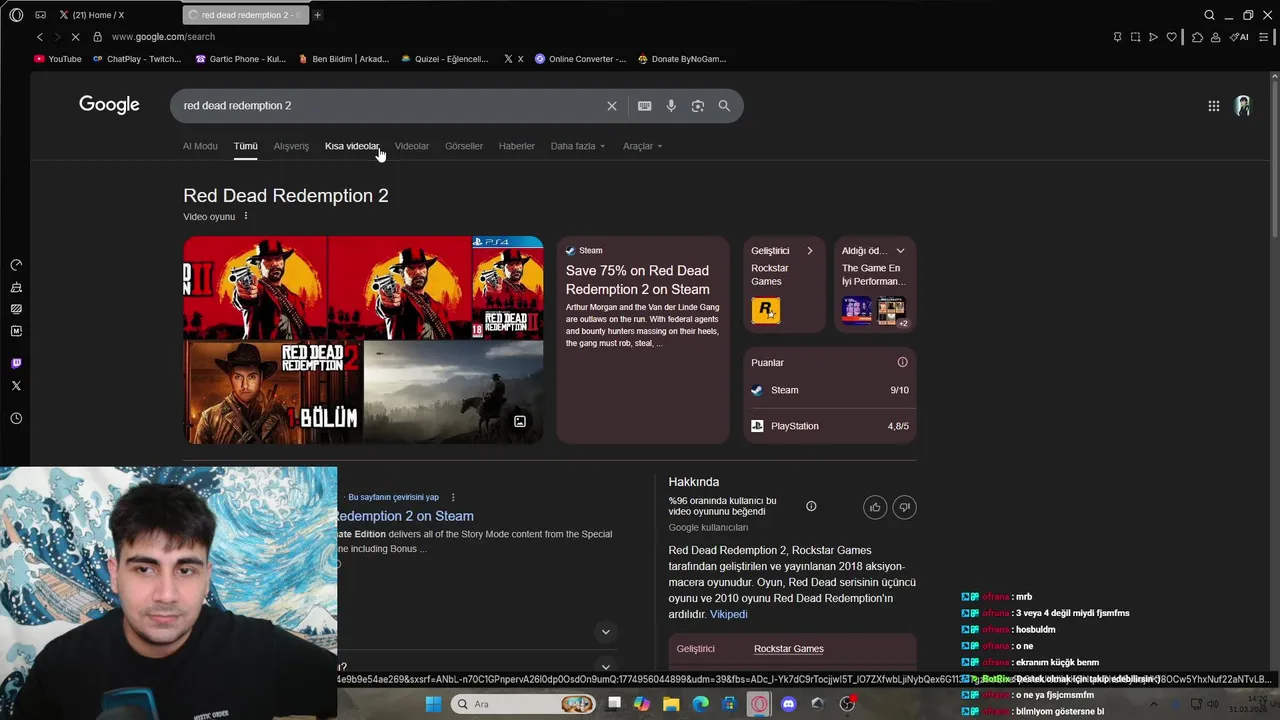Click the thumbs-up like button
The image size is (1280, 720).
tap(875, 507)
